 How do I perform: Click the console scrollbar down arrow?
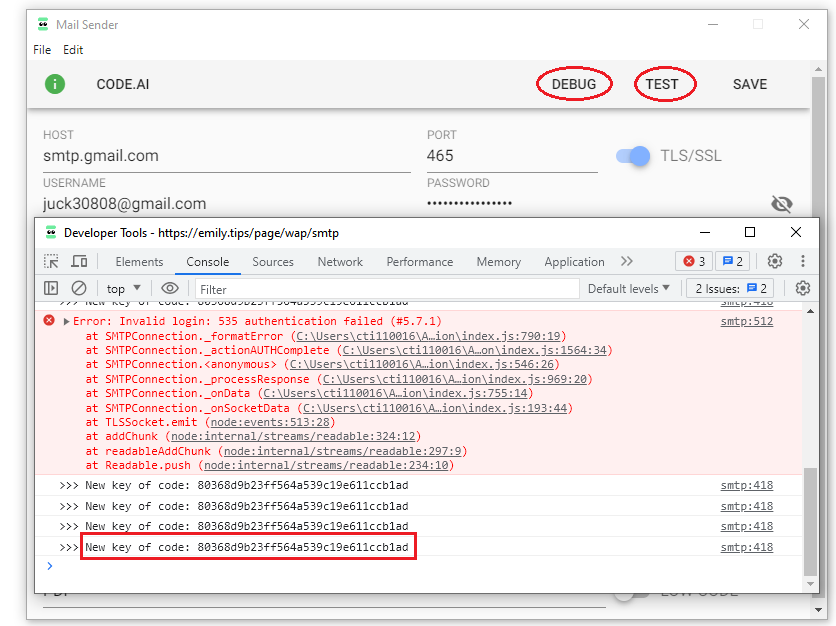click(810, 584)
